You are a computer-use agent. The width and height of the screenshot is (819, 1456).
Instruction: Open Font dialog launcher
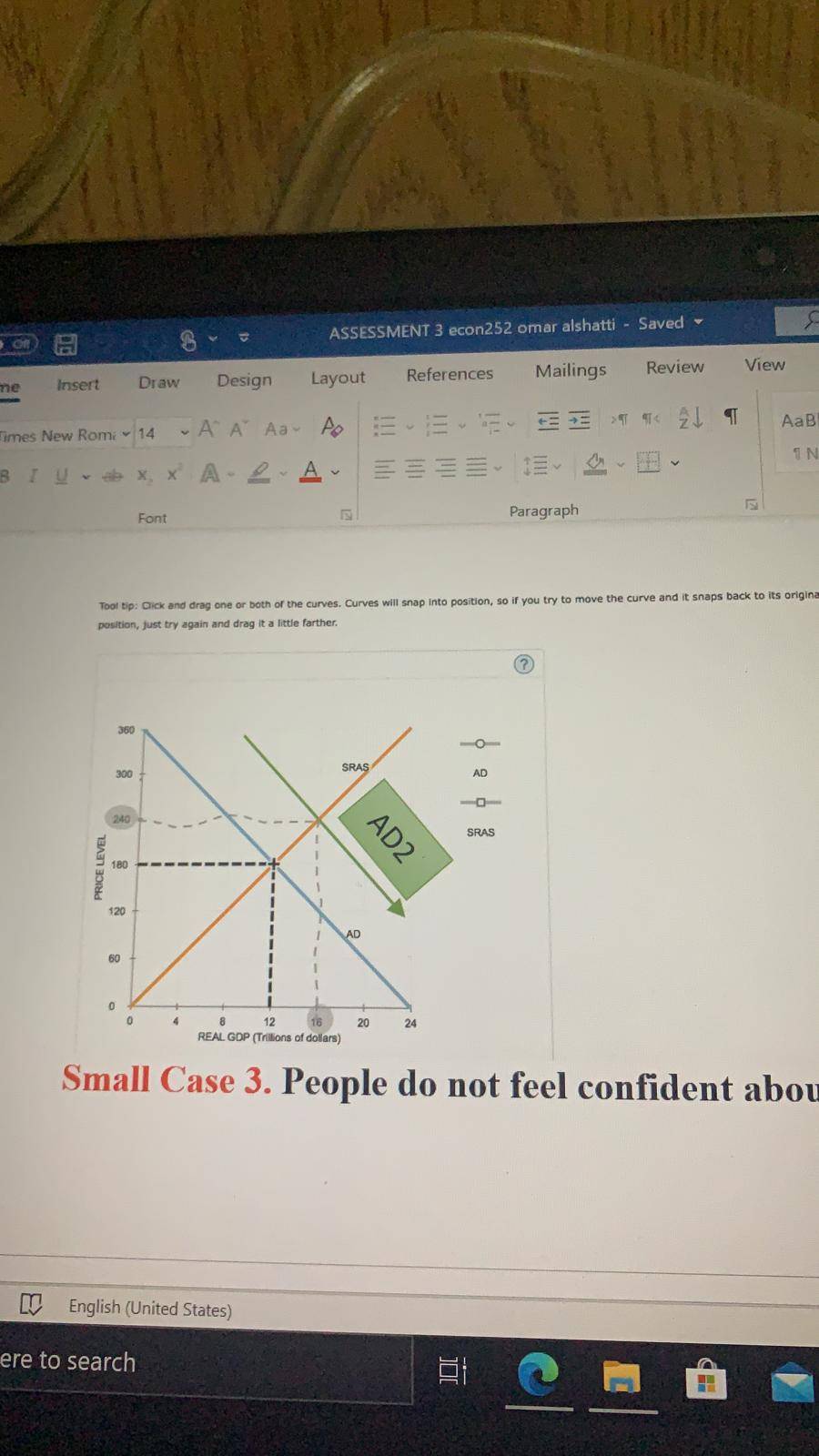click(x=346, y=515)
